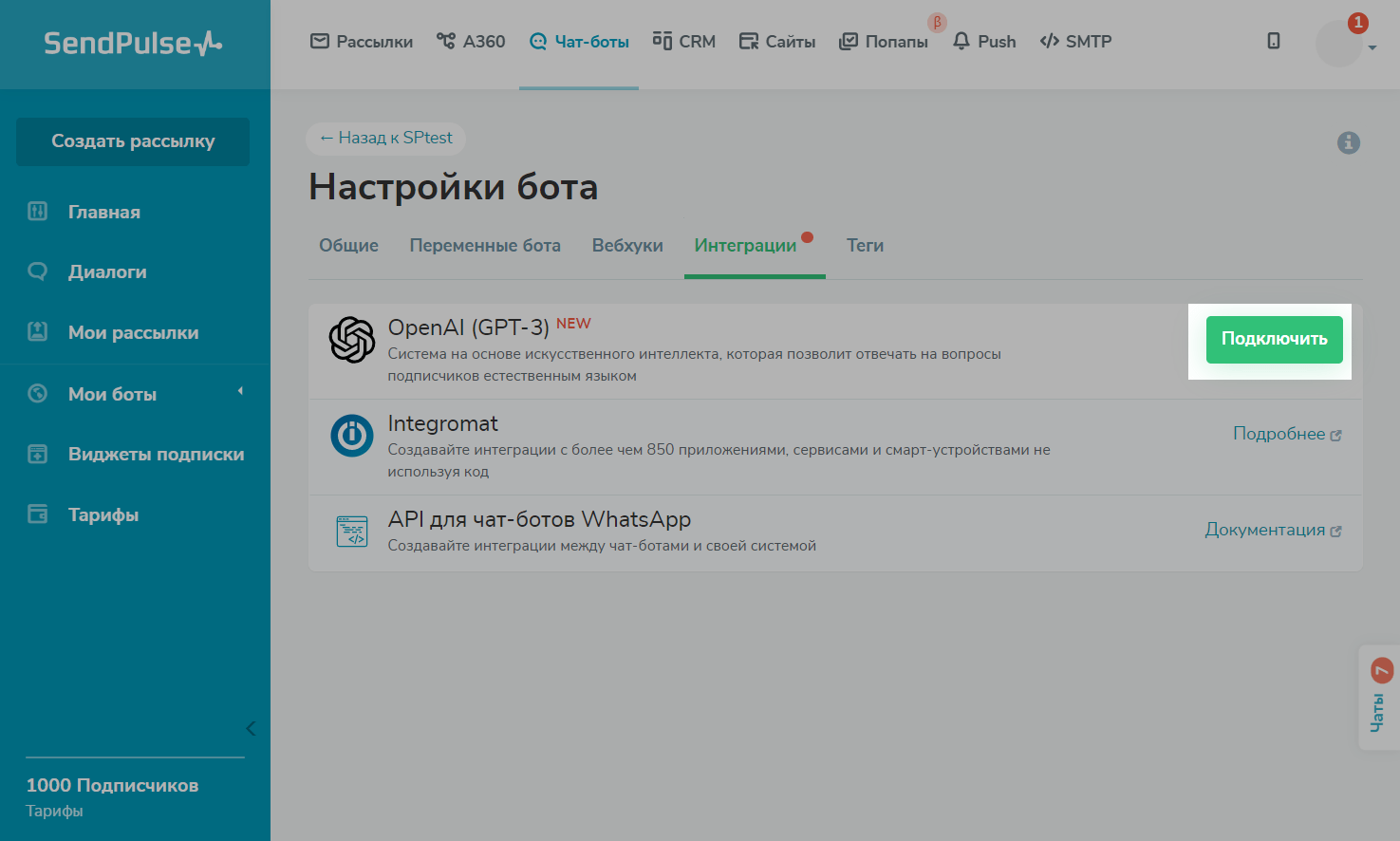Click the beta badge above Попапы
This screenshot has width=1400, height=841.
pyautogui.click(x=937, y=23)
